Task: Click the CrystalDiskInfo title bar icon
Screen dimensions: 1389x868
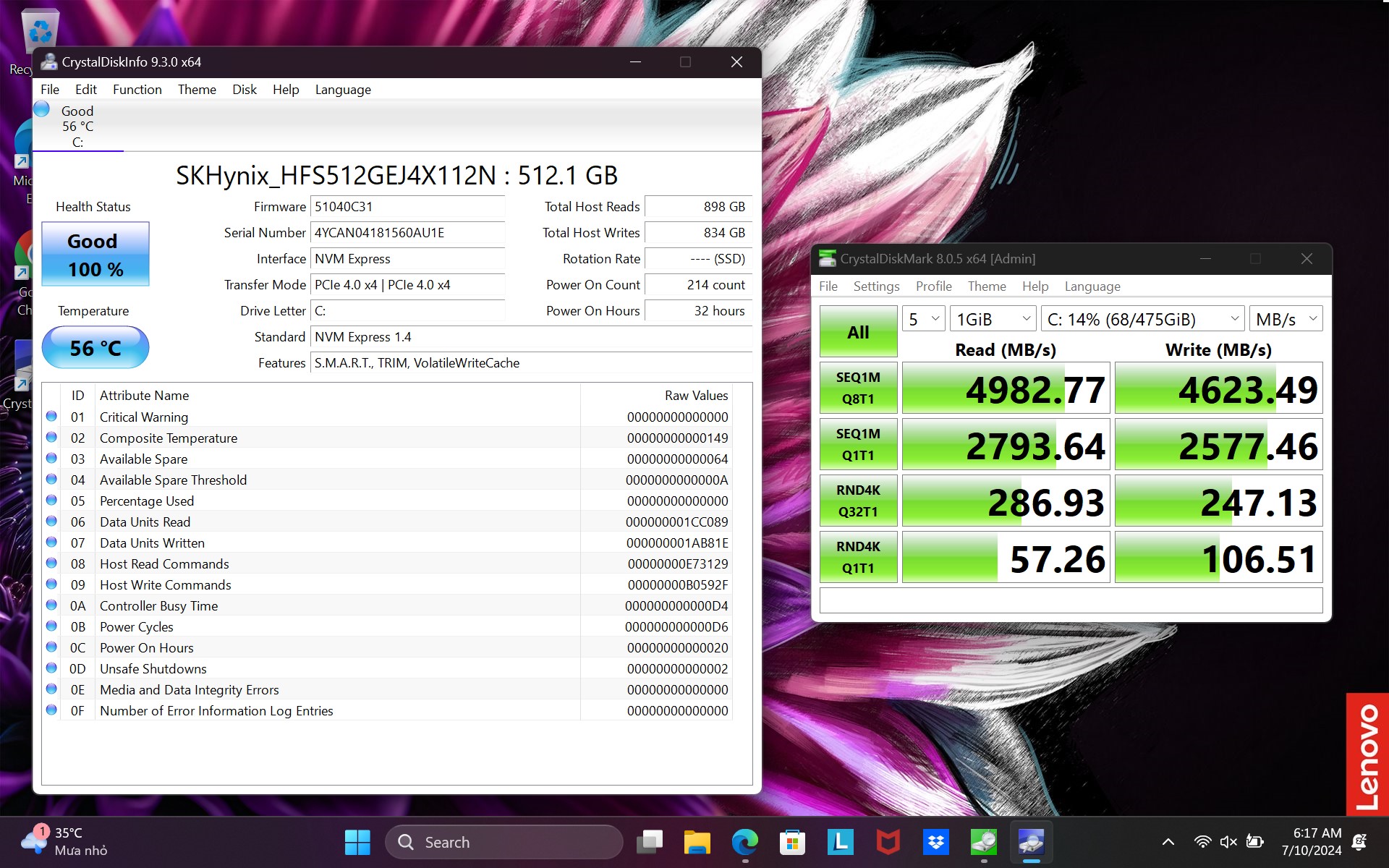Action: 48,62
